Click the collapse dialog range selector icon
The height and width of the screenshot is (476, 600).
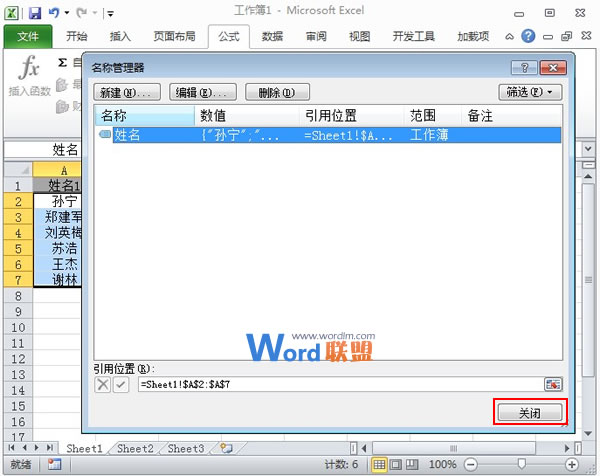(553, 384)
